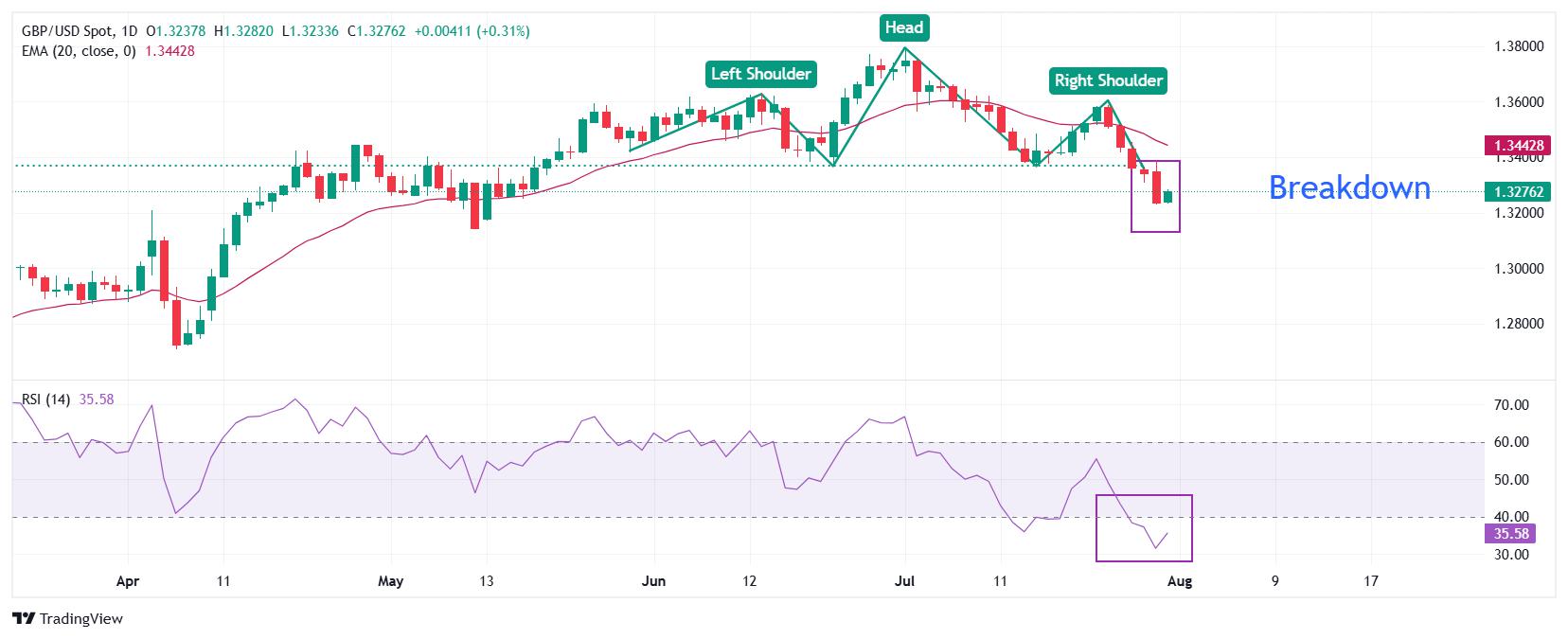Select the Left Shoulder label
This screenshot has width=1568, height=639.
click(x=761, y=73)
